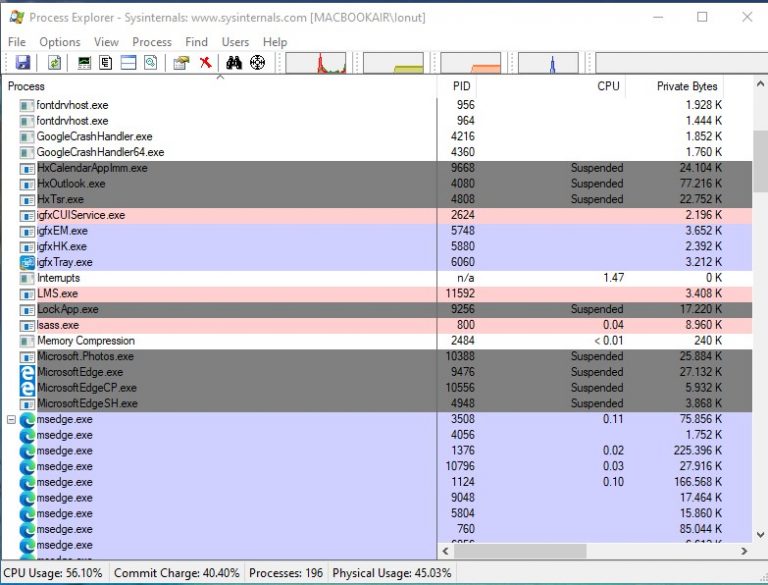Open the Properties toolbar icon
Viewport: 768px width, 585px height.
(x=180, y=63)
